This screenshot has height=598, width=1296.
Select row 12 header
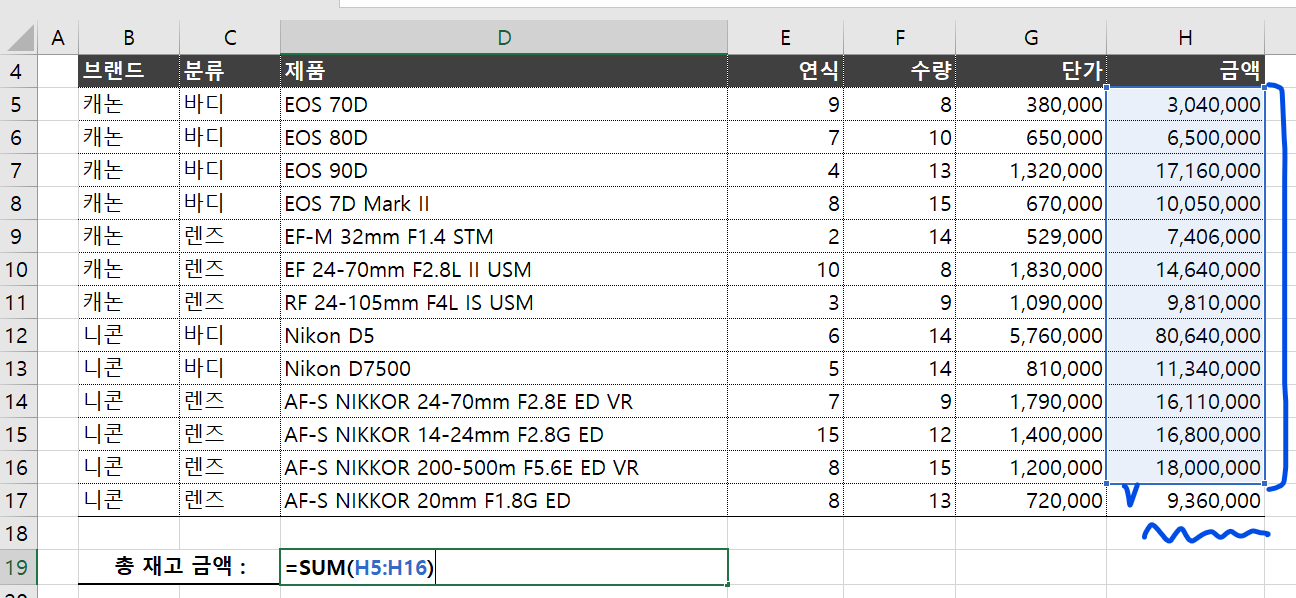(x=19, y=335)
